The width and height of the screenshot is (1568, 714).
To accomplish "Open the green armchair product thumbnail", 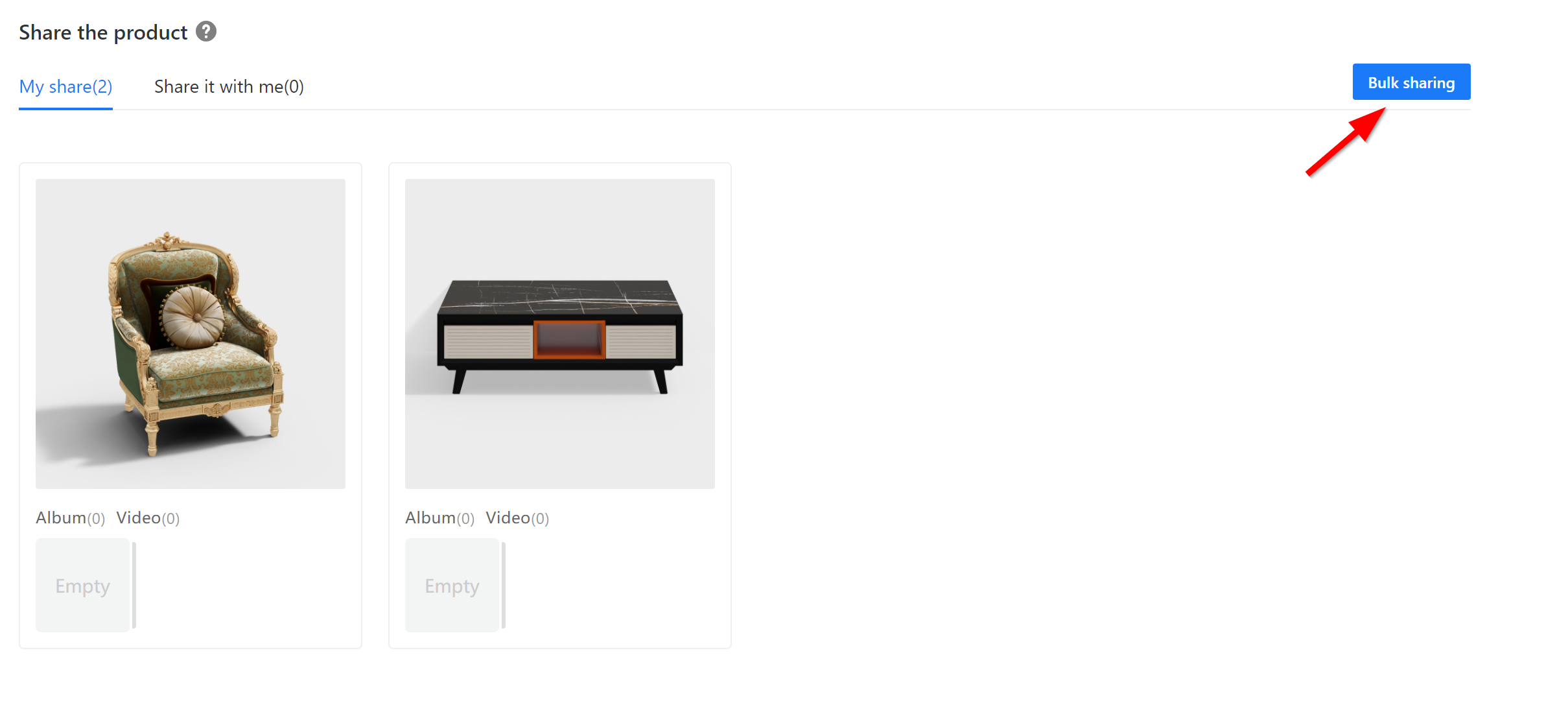I will (191, 334).
